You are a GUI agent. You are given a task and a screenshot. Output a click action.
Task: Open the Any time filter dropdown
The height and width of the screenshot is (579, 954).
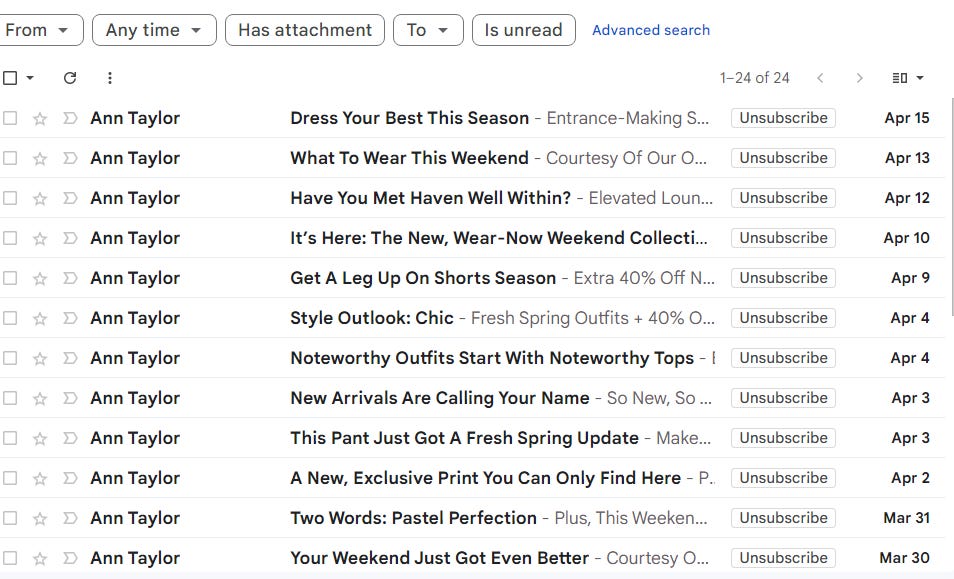click(154, 30)
